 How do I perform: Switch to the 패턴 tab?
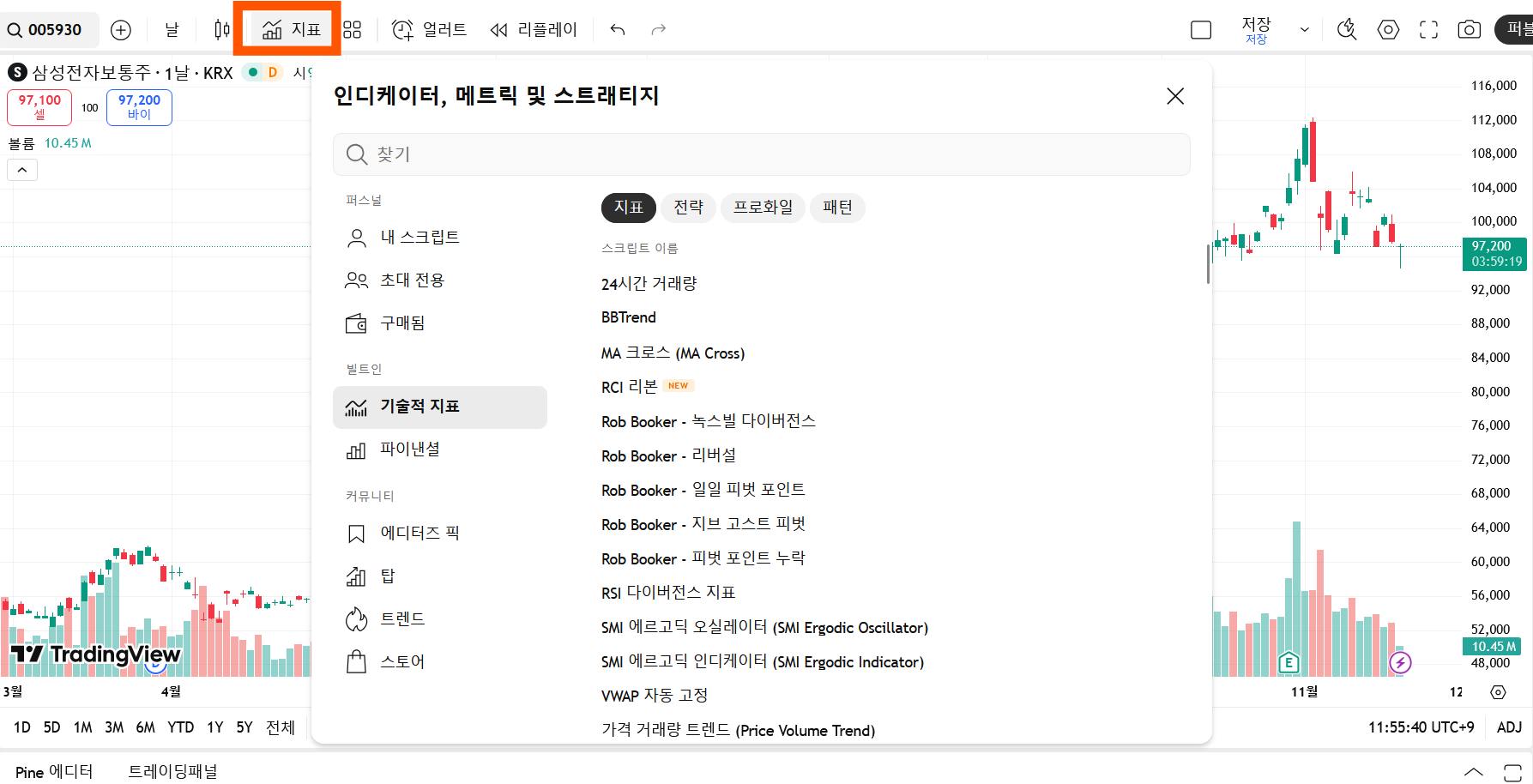click(x=838, y=208)
